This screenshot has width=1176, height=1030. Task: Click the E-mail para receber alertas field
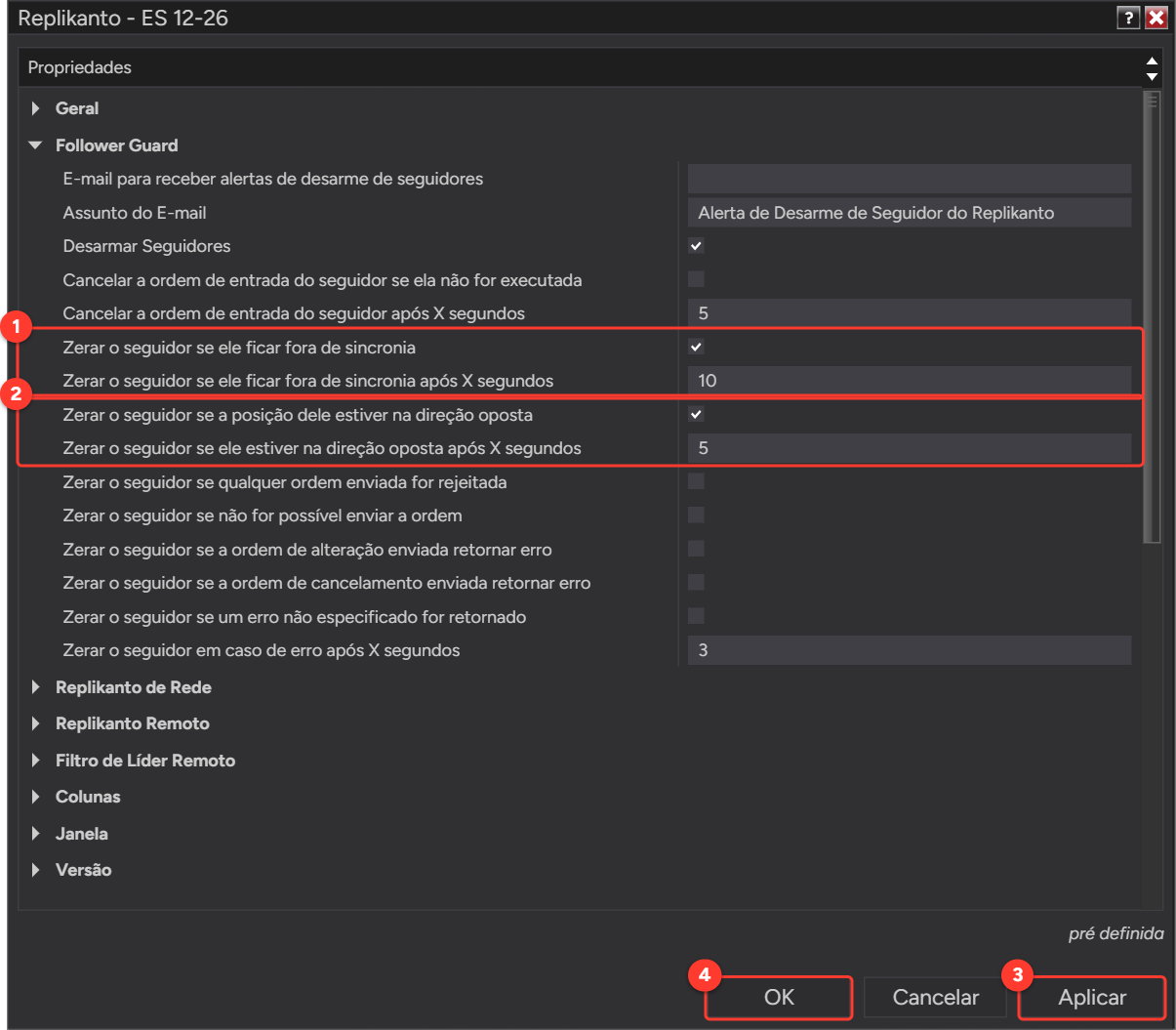coord(910,179)
